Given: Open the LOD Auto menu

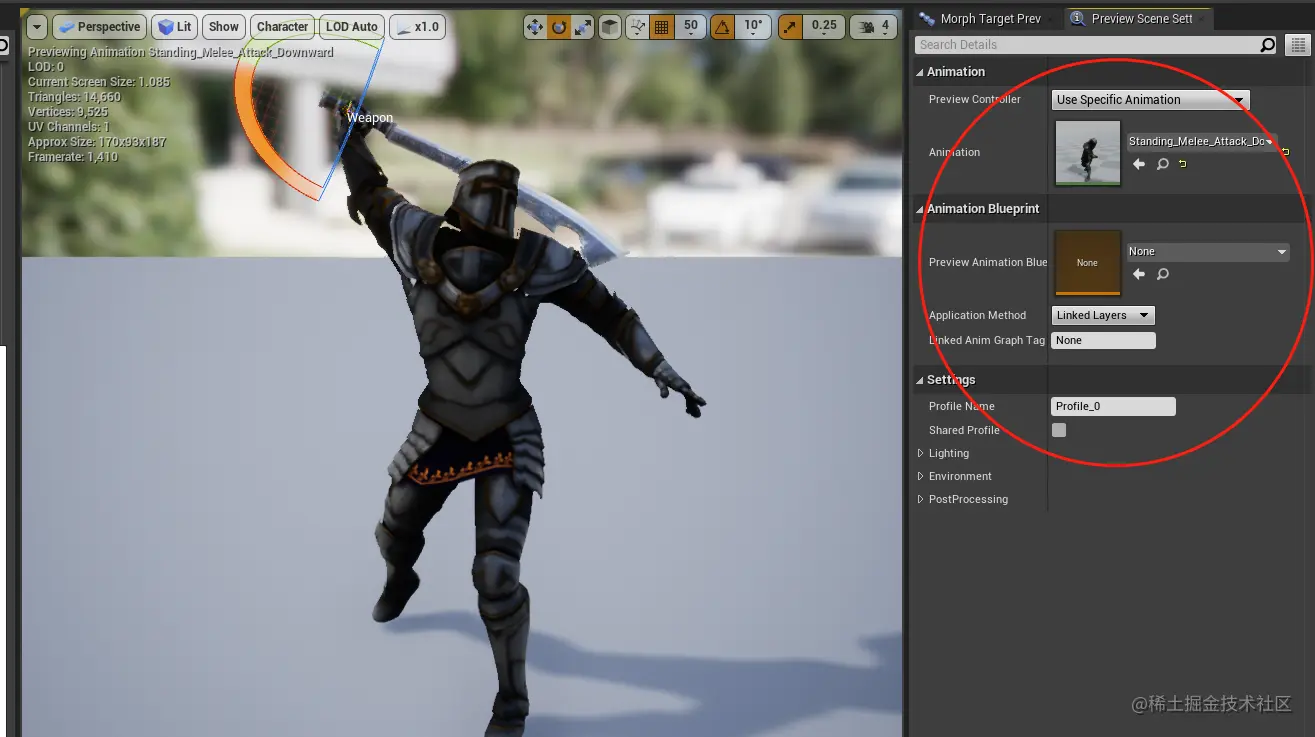Looking at the screenshot, I should tap(352, 27).
